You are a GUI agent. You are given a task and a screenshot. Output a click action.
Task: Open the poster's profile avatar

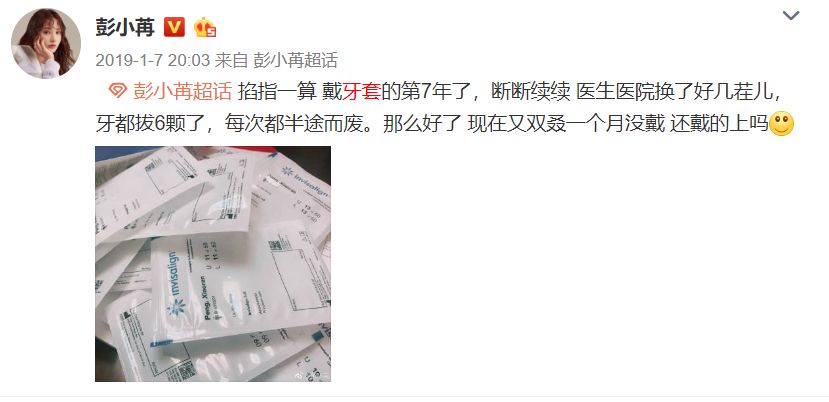[46, 43]
